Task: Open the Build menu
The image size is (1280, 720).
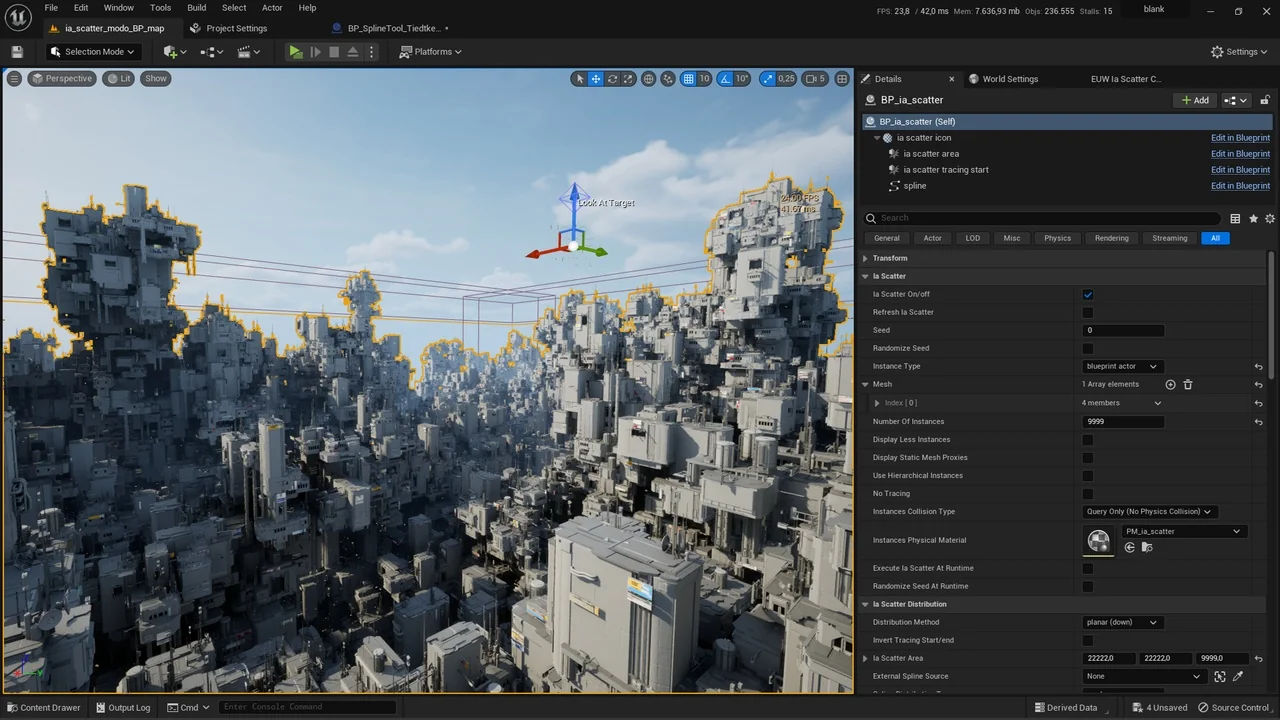Action: click(197, 8)
